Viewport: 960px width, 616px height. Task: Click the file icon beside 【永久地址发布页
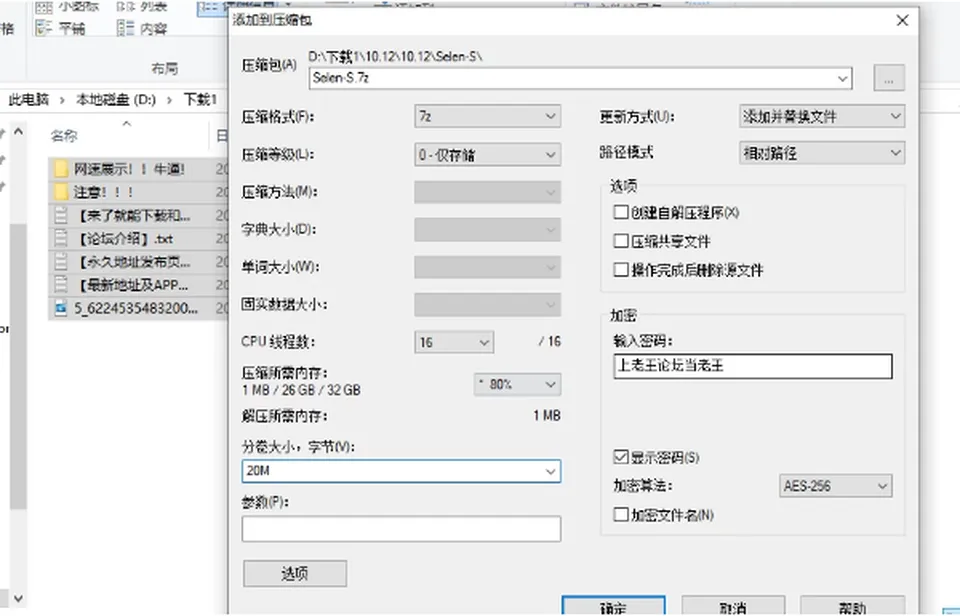pyautogui.click(x=61, y=262)
